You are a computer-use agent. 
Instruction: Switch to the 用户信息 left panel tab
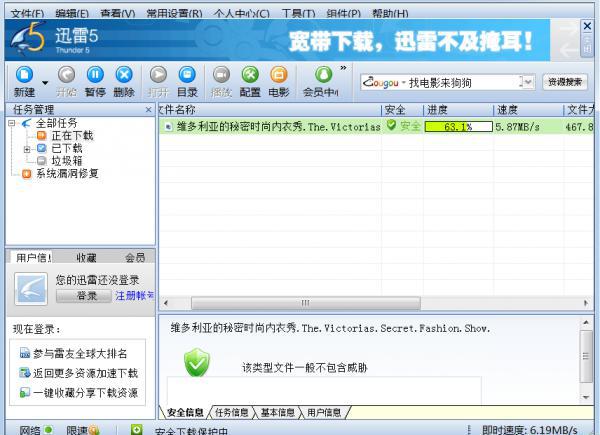tap(32, 257)
